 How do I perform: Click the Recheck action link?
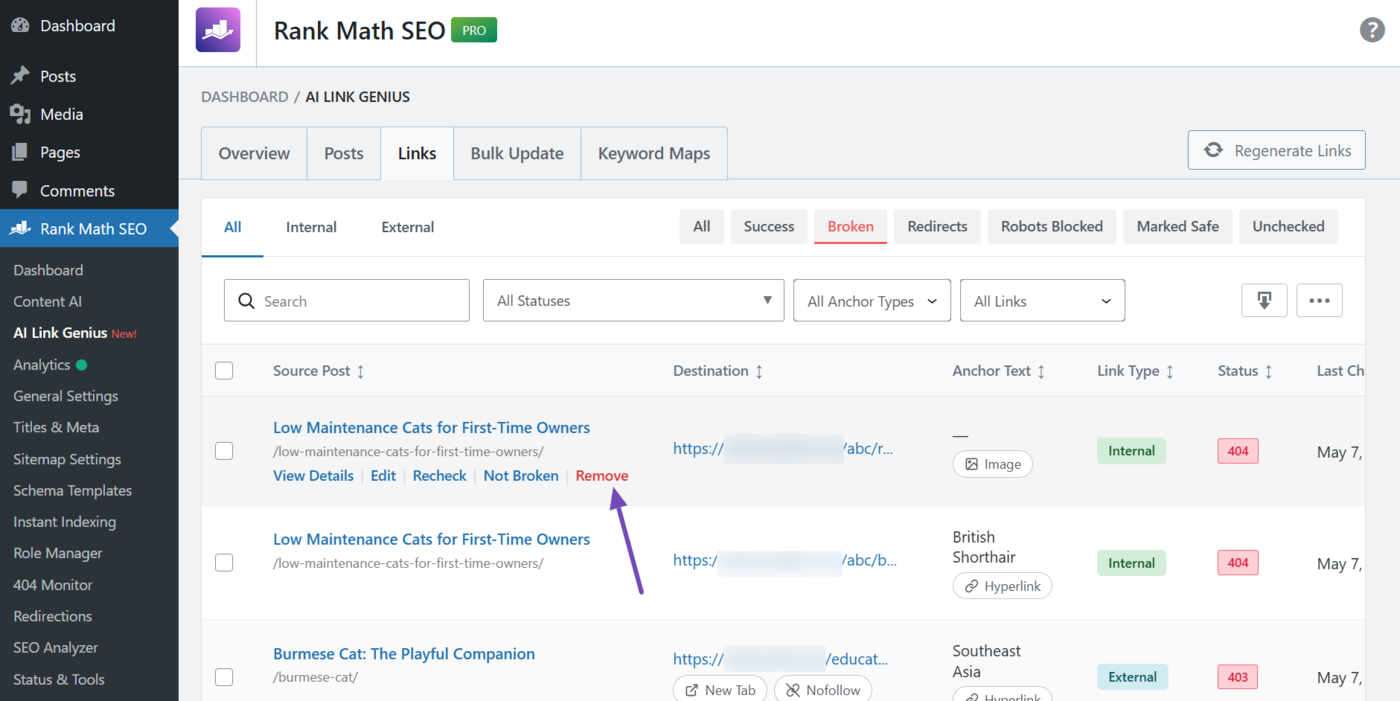tap(440, 476)
